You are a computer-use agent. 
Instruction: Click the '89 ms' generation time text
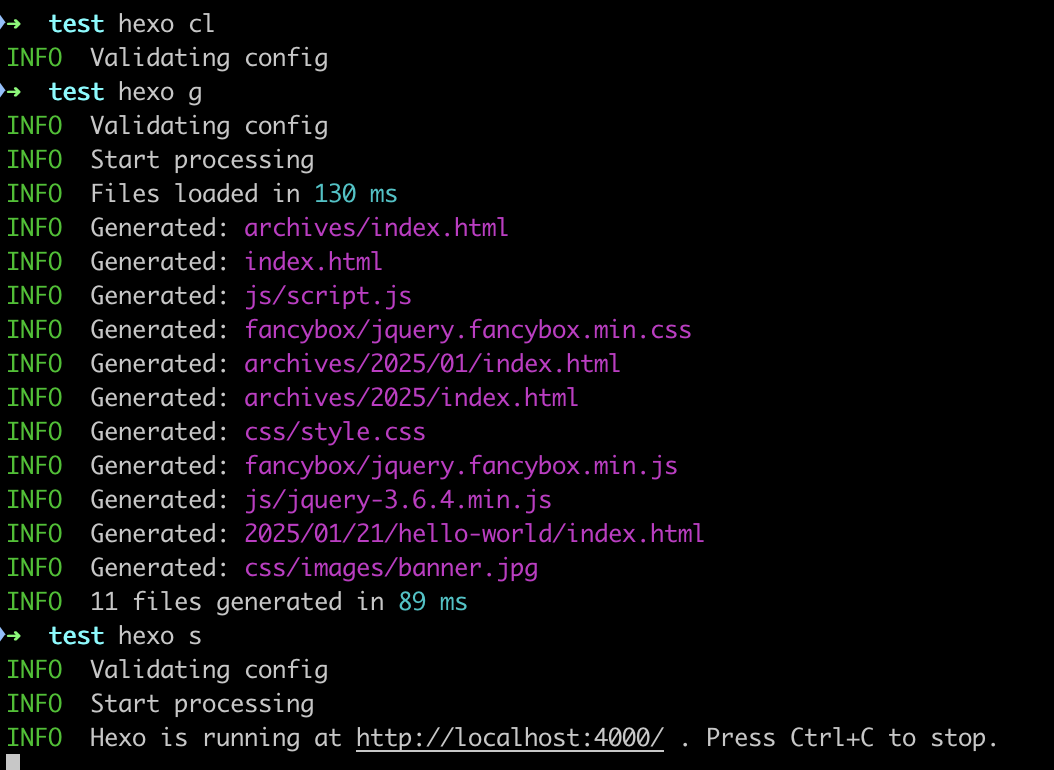coord(433,602)
